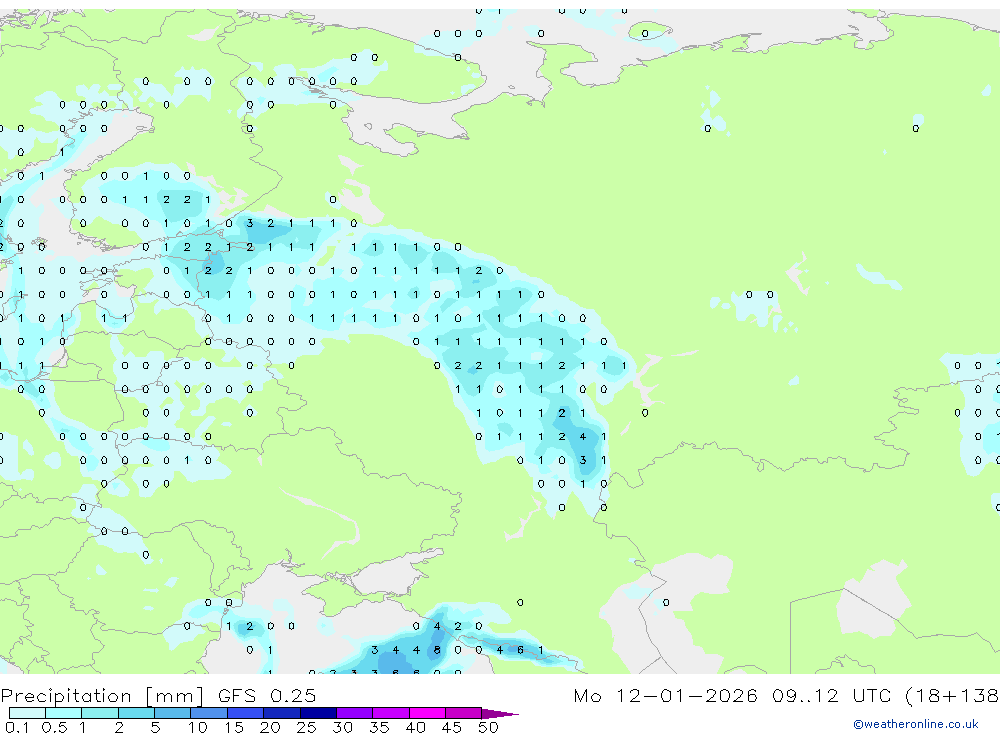Screen dimensions: 1000x733
Task: Select the 20–25 mm legend swatch
Action: click(282, 713)
